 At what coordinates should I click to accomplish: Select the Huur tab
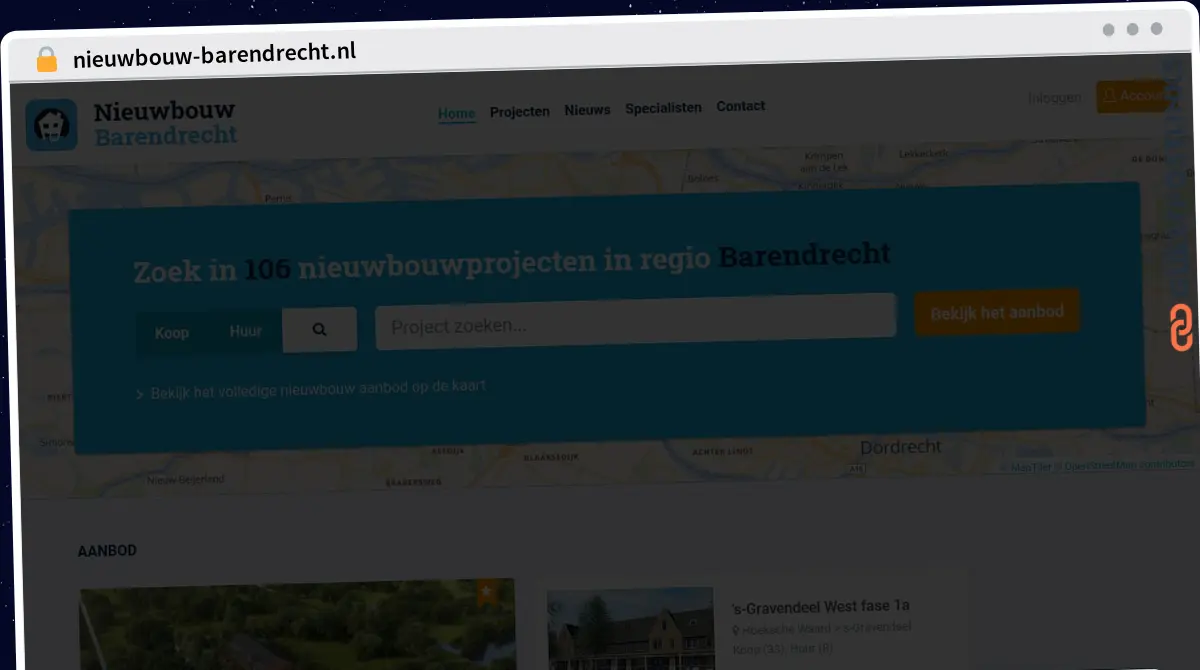(x=245, y=331)
